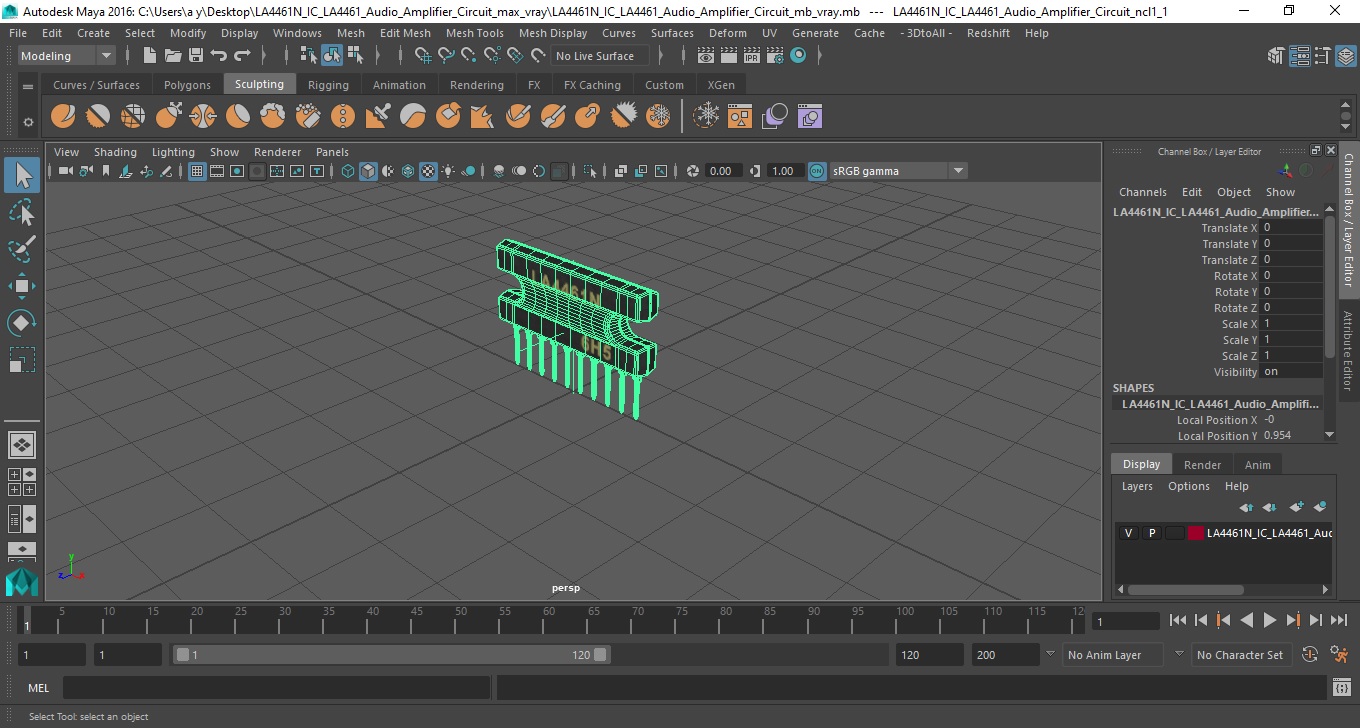Open render settings clapperboard icon
1360x728 pixels.
click(775, 56)
